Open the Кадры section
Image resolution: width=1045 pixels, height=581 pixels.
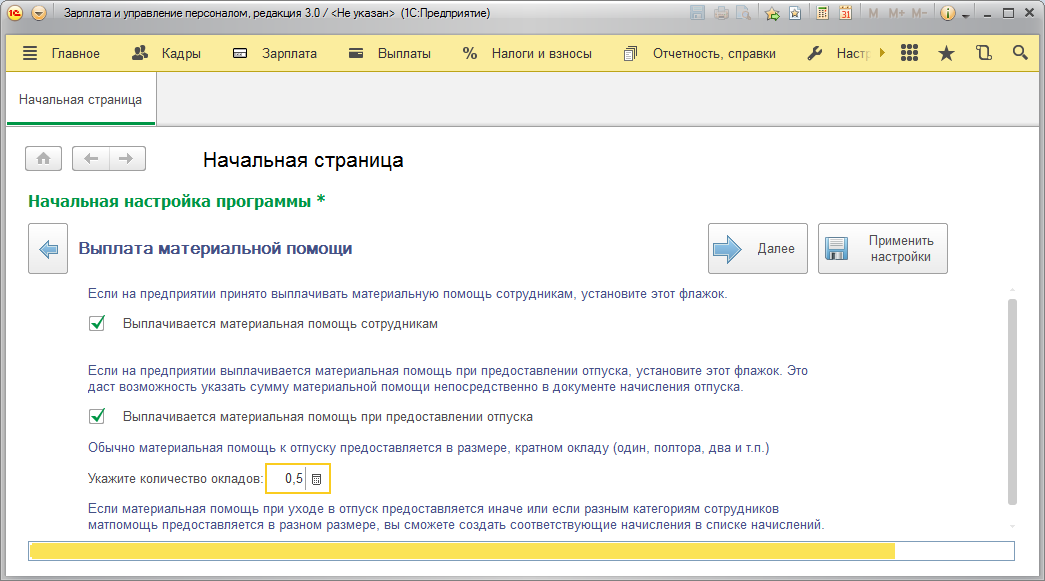click(x=167, y=53)
